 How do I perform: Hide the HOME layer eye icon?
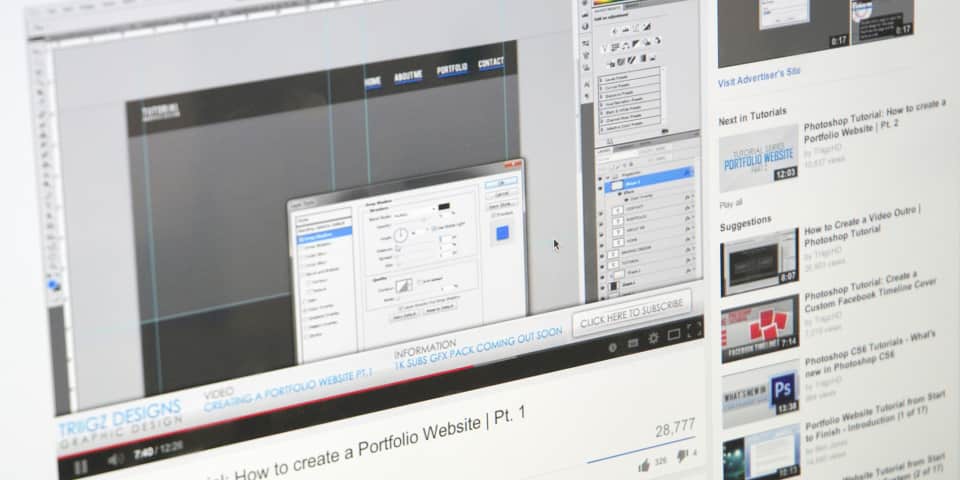(x=601, y=245)
